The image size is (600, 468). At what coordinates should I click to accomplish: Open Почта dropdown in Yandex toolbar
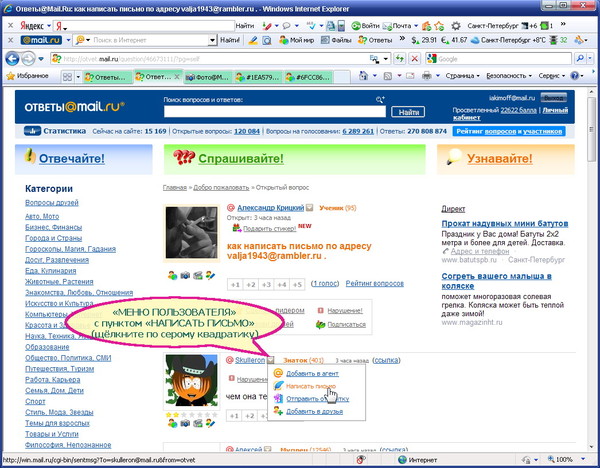pos(416,26)
